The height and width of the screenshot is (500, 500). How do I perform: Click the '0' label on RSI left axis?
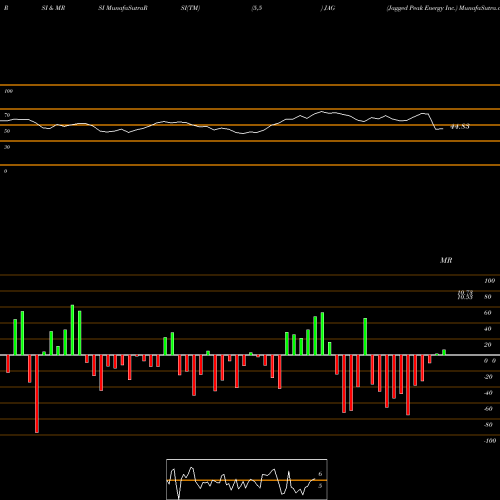5,171
